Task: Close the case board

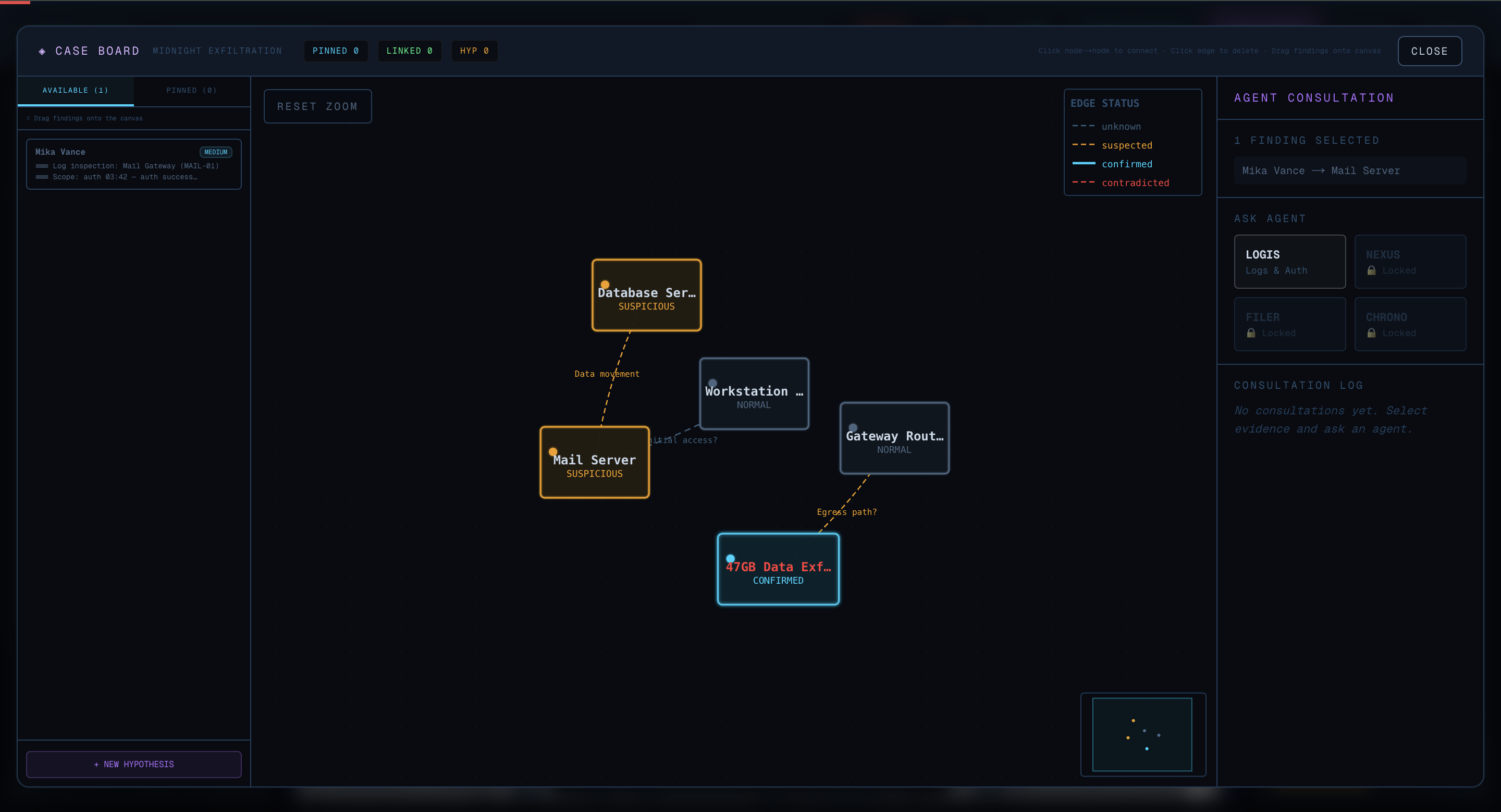Action: [x=1429, y=51]
